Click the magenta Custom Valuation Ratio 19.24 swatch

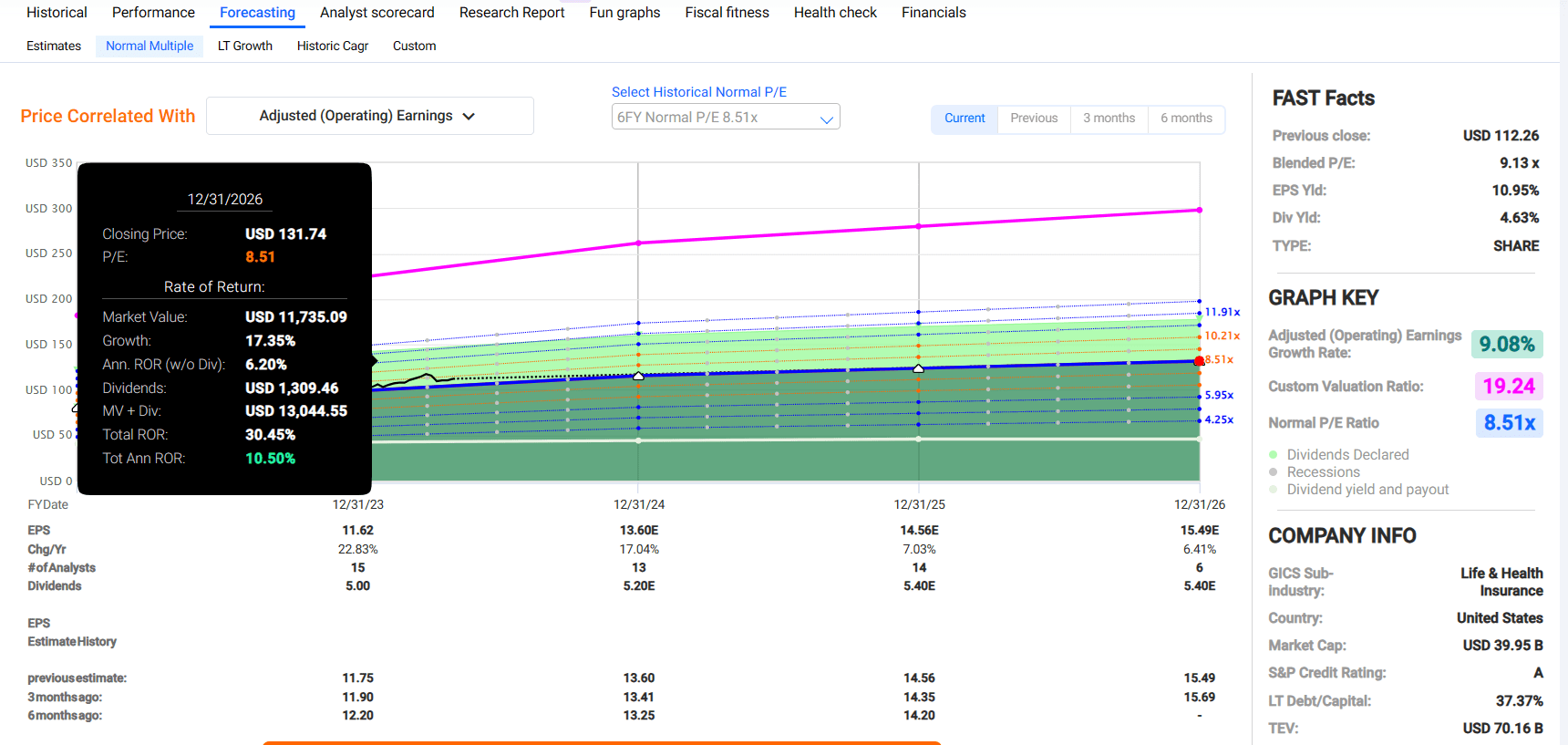1508,387
